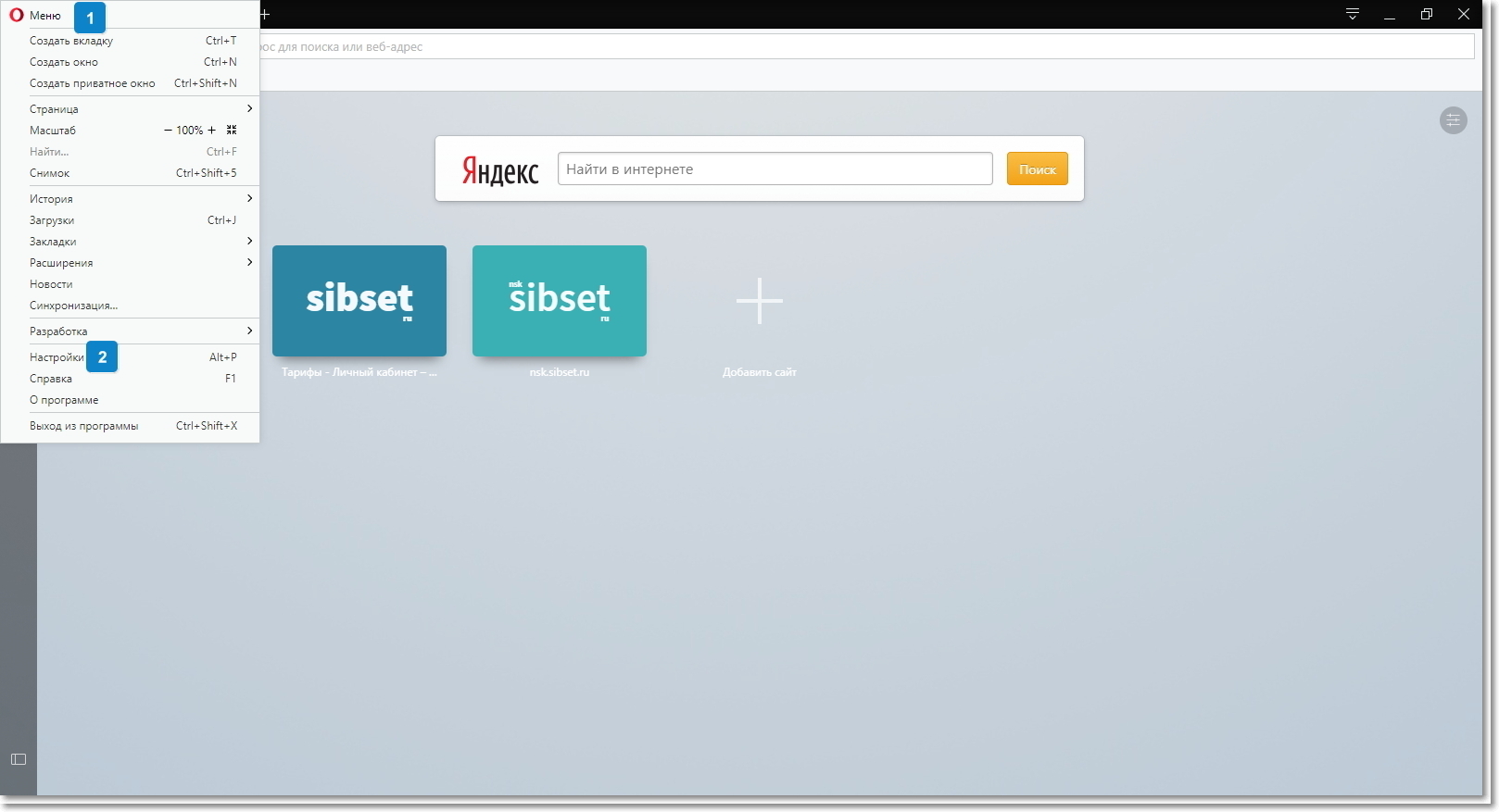The image size is (1499, 812).
Task: Click the Масштаб label
Action: click(53, 131)
